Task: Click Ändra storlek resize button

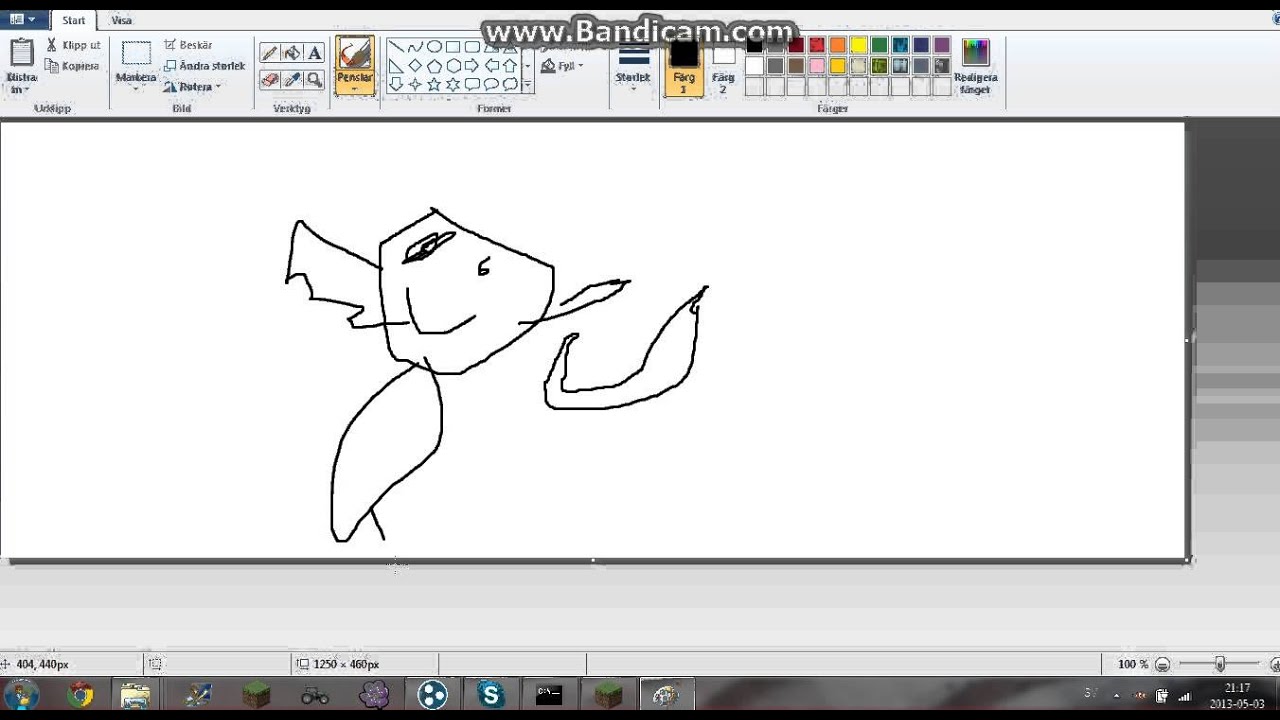Action: click(x=204, y=66)
